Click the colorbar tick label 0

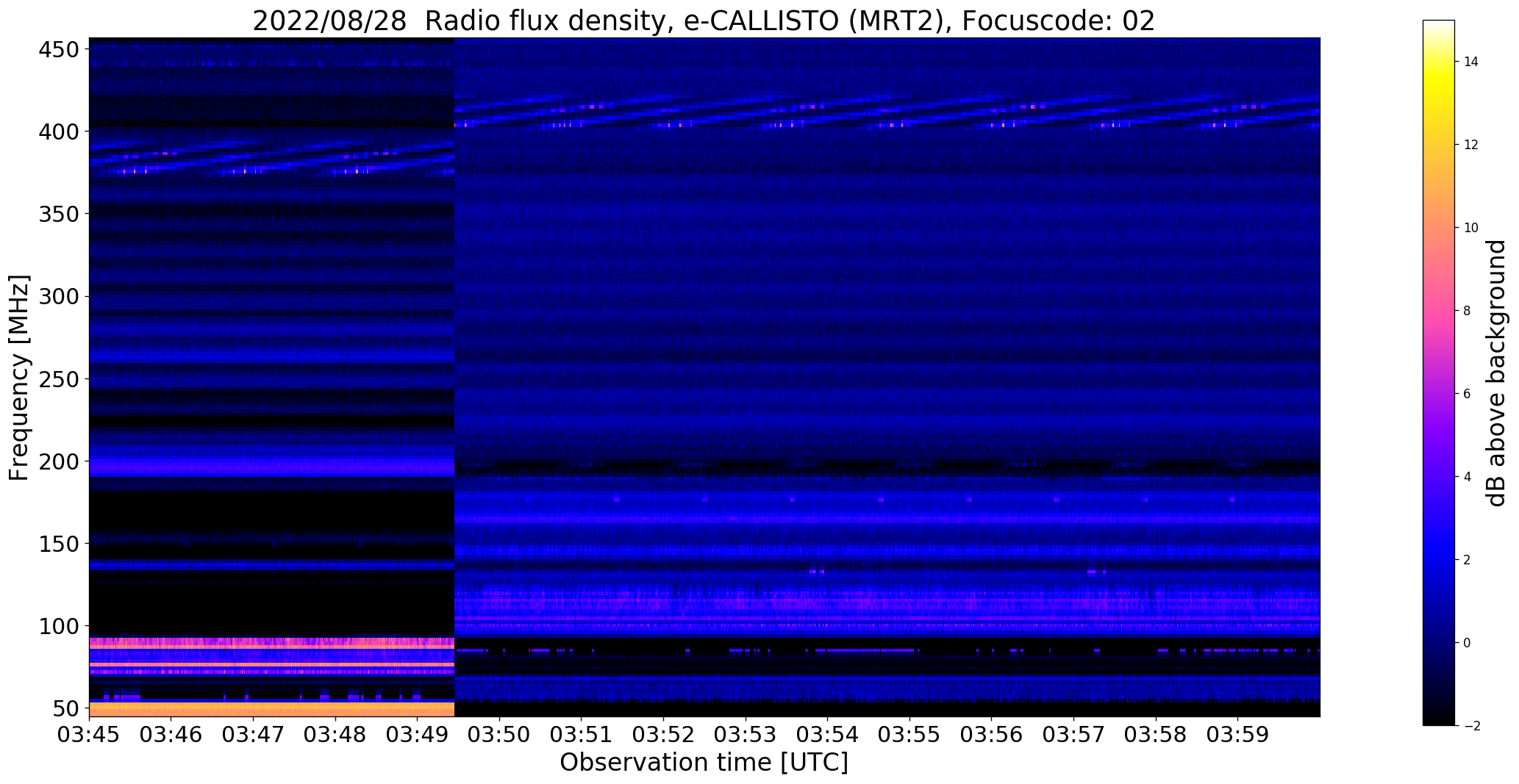(x=1467, y=643)
